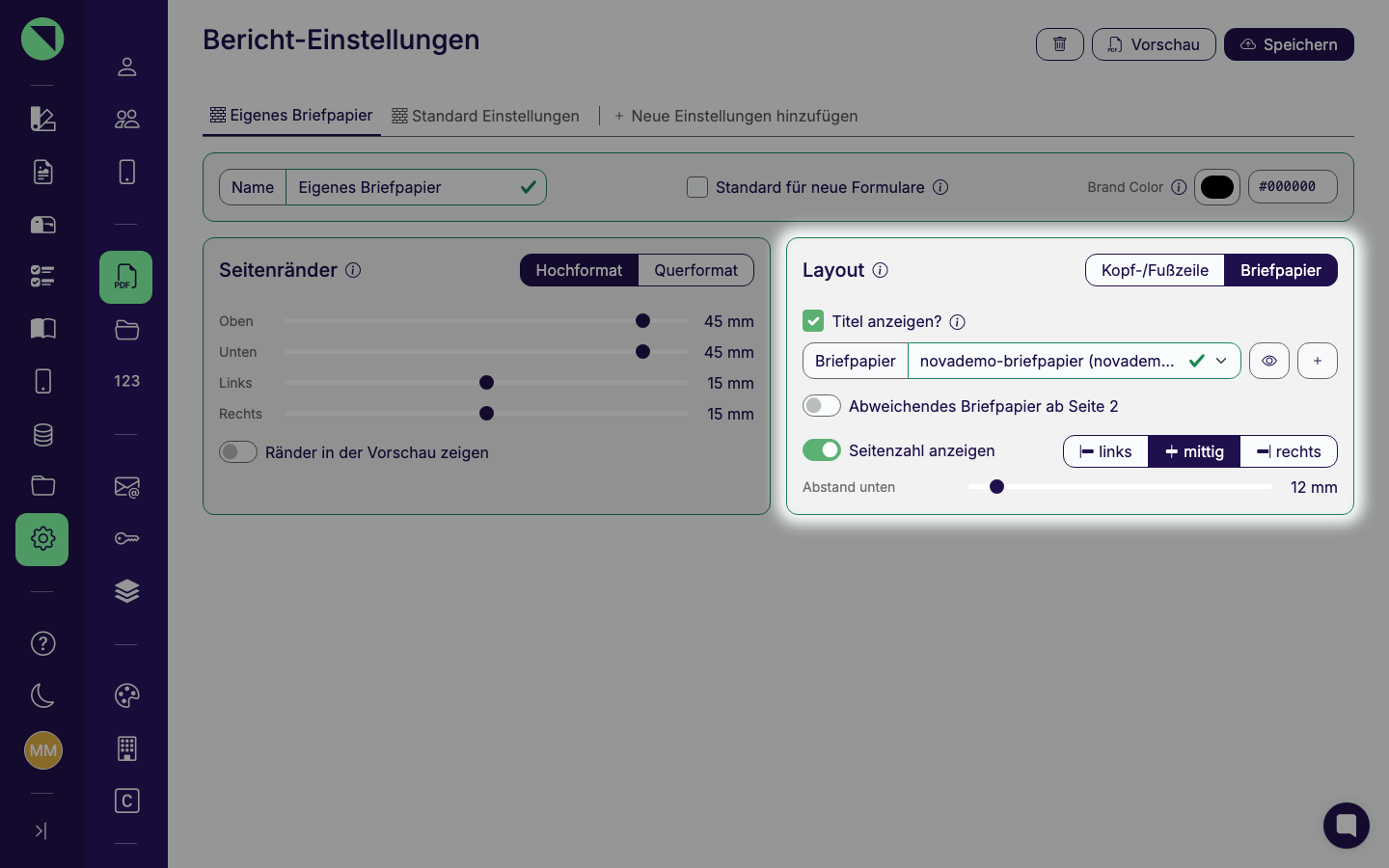
Task: Preview the selected Briefpapier with the eye button
Action: click(x=1269, y=361)
